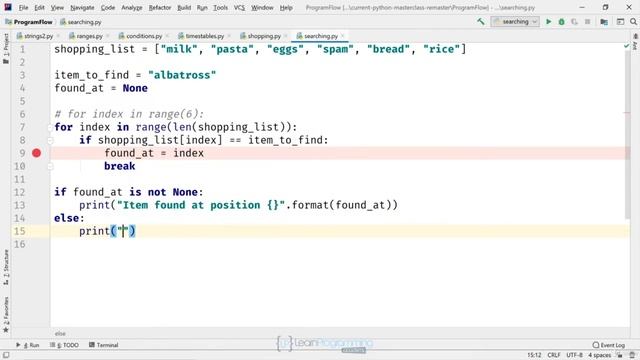The height and width of the screenshot is (360, 640).
Task: Toggle the breakpoint on line 9
Action: (x=36, y=153)
